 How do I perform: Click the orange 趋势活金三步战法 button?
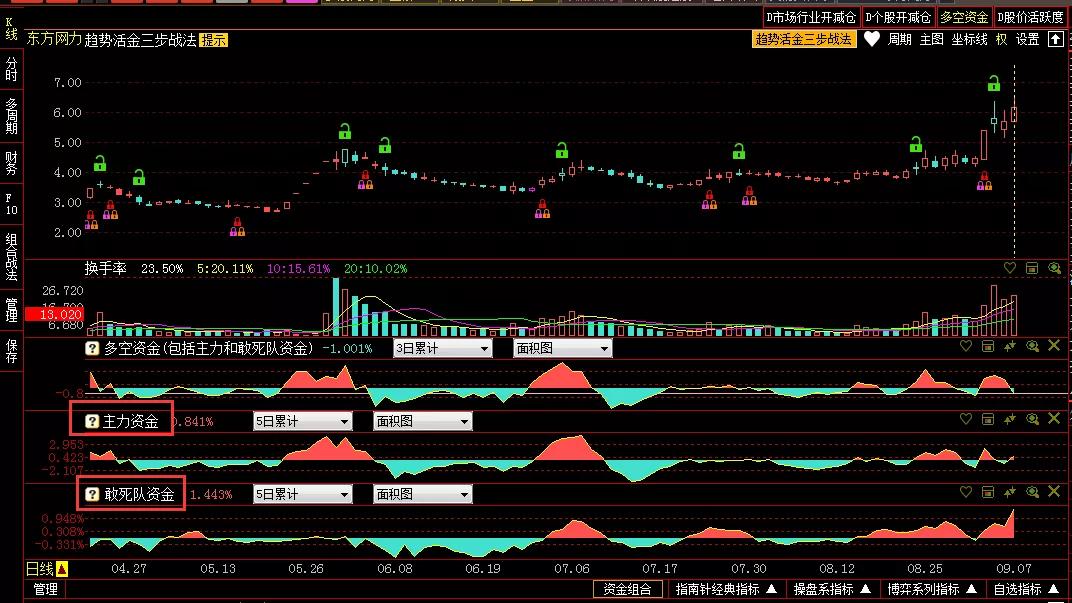(x=804, y=39)
